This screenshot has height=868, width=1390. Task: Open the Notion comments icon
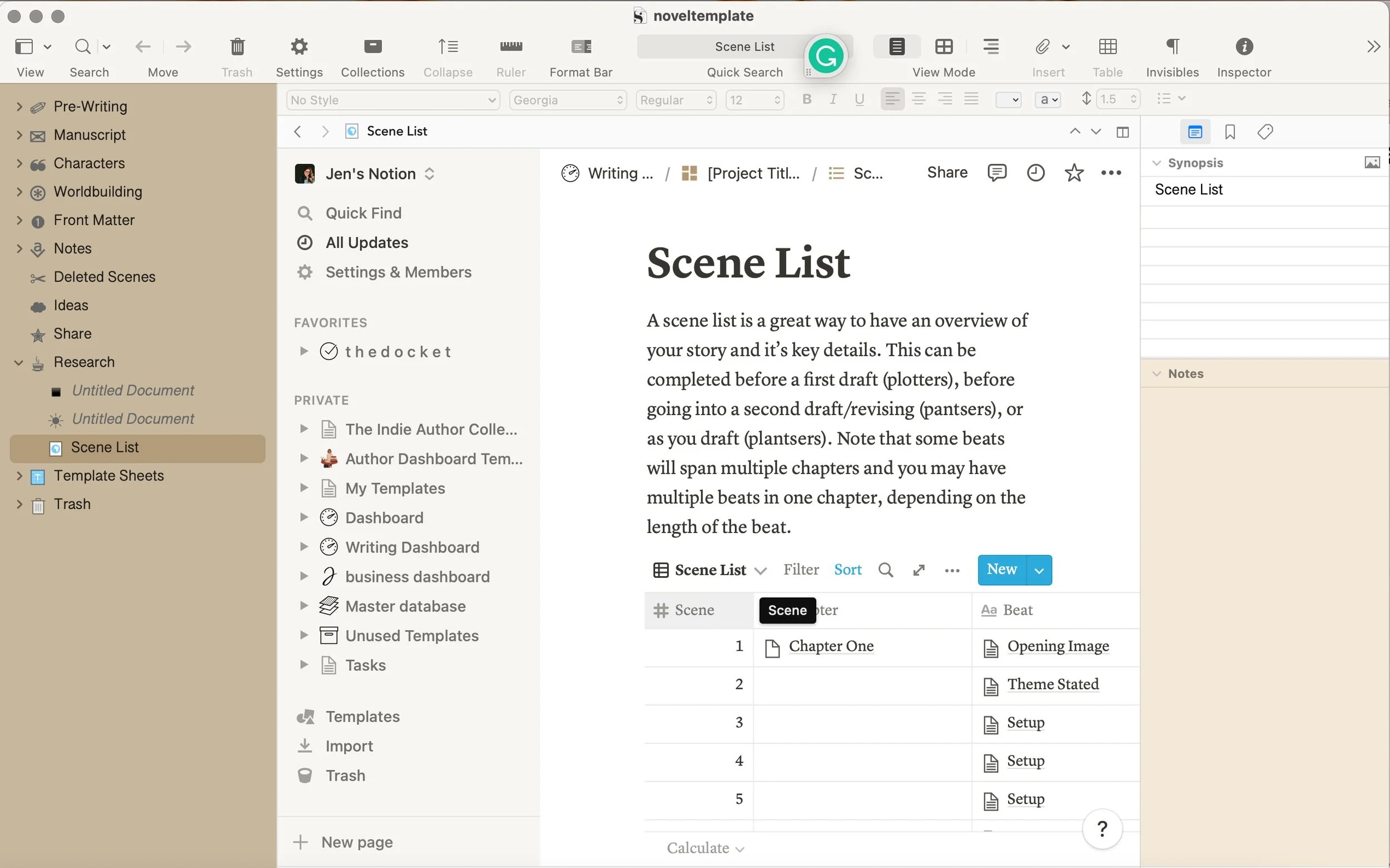(x=996, y=172)
